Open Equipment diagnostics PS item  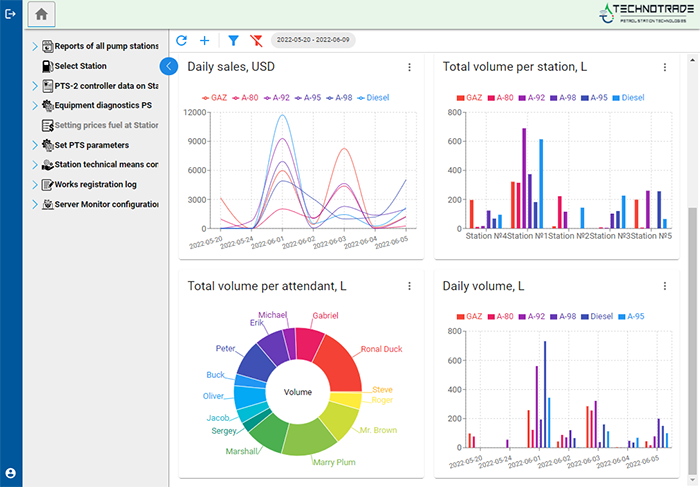point(103,105)
